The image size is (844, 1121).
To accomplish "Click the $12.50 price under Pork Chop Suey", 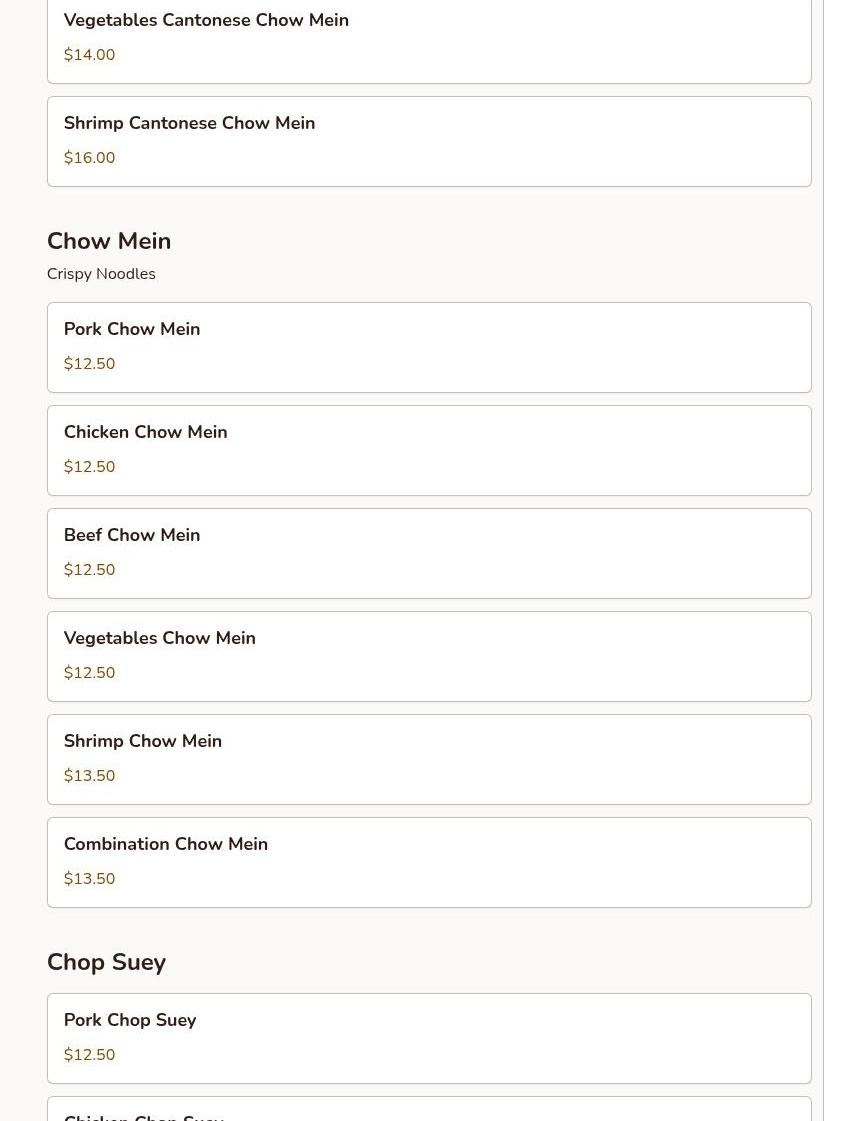I will 89,1055.
